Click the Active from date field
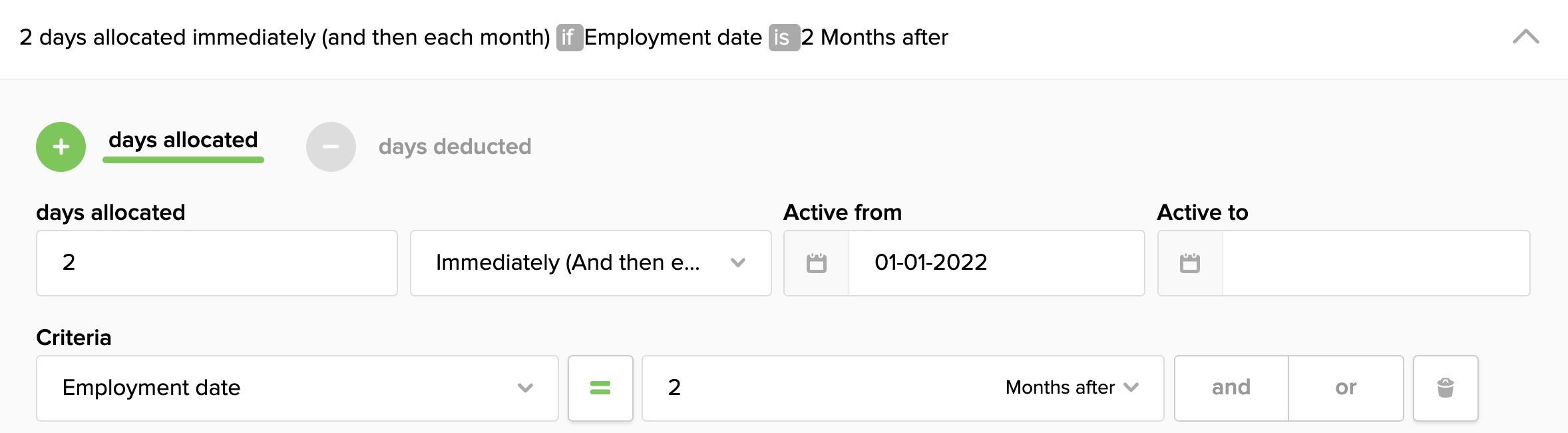Viewport: 1568px width, 433px height. pyautogui.click(x=996, y=263)
